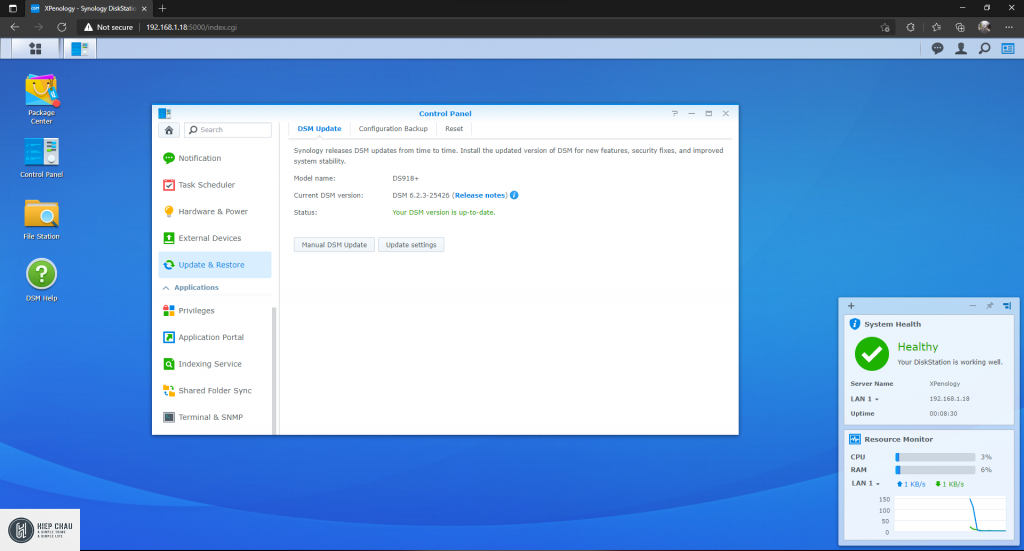Click the Control Panel taskbar icon
1024x551 pixels.
(80, 48)
